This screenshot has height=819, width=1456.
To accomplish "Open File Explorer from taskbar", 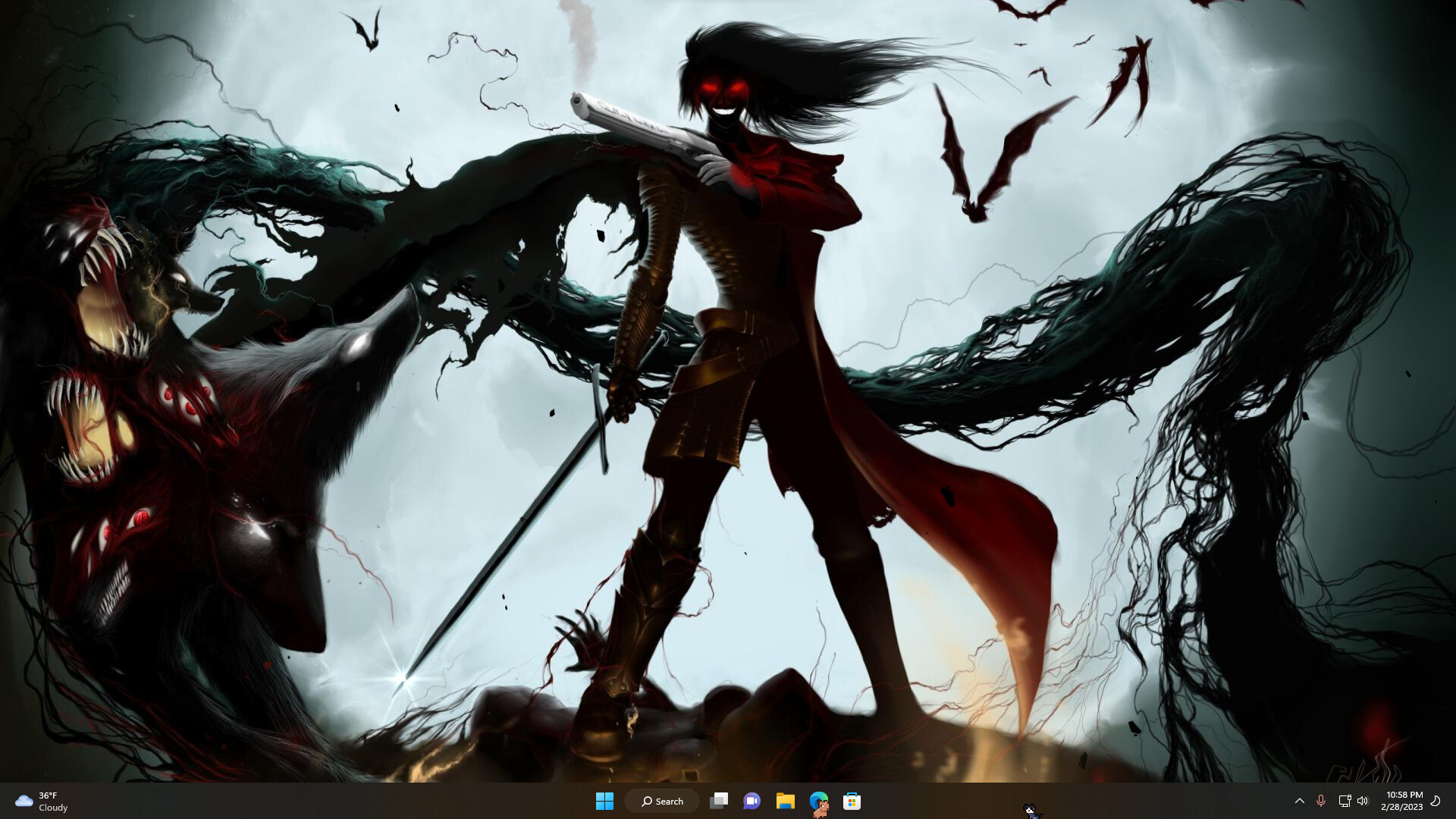I will pos(785,801).
